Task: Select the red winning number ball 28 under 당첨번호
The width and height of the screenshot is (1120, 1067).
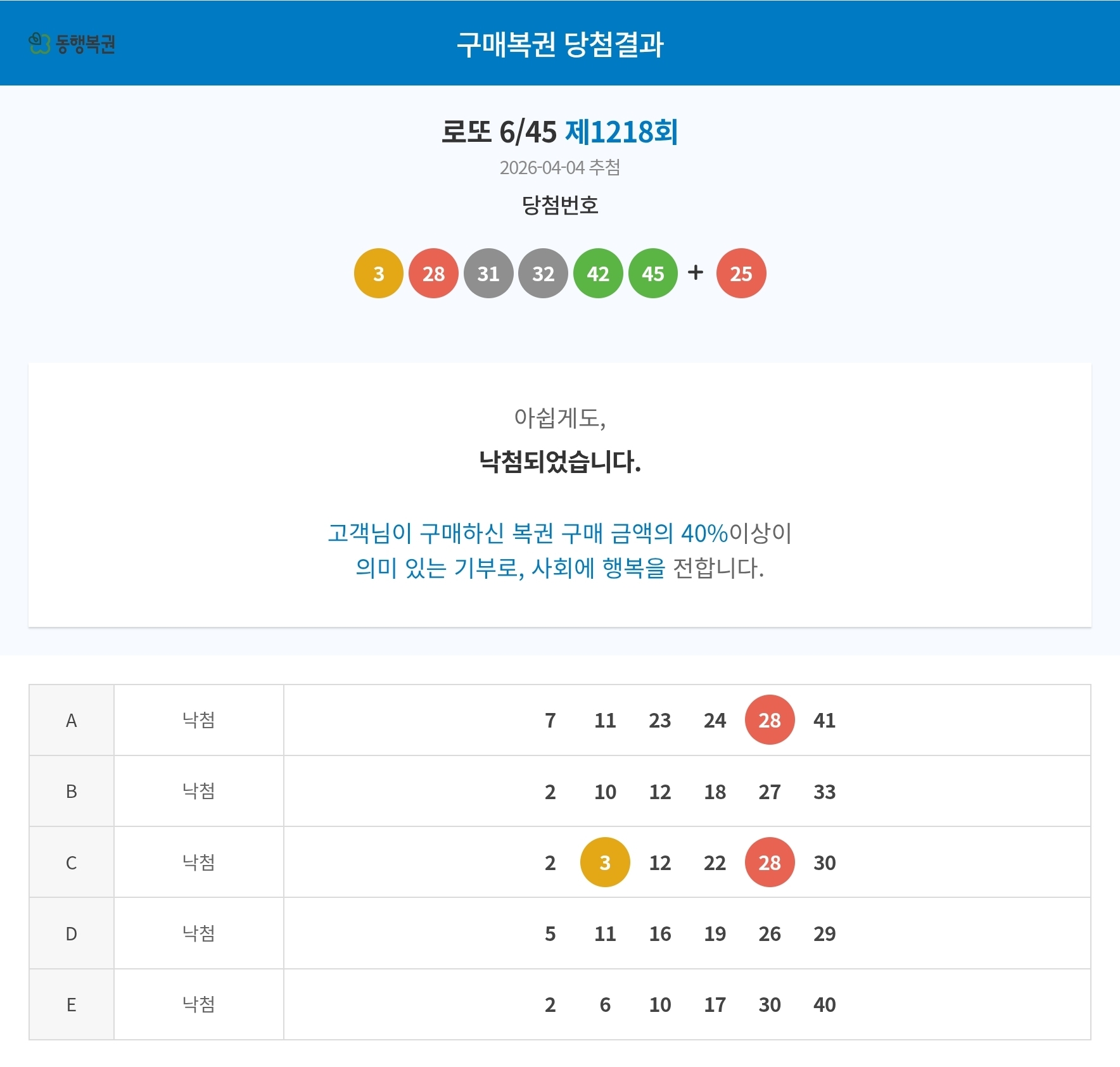Action: [433, 274]
